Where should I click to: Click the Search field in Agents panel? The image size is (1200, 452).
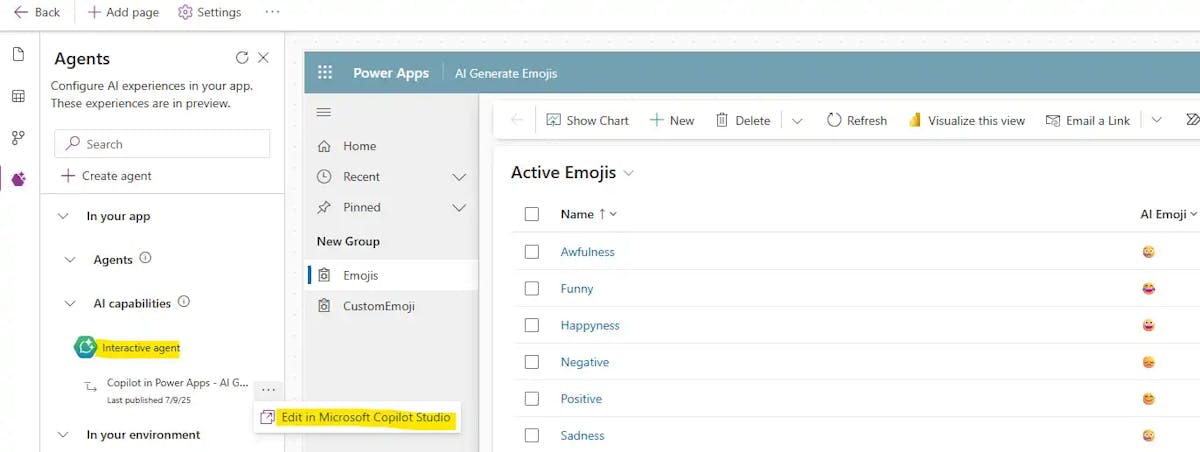(162, 143)
